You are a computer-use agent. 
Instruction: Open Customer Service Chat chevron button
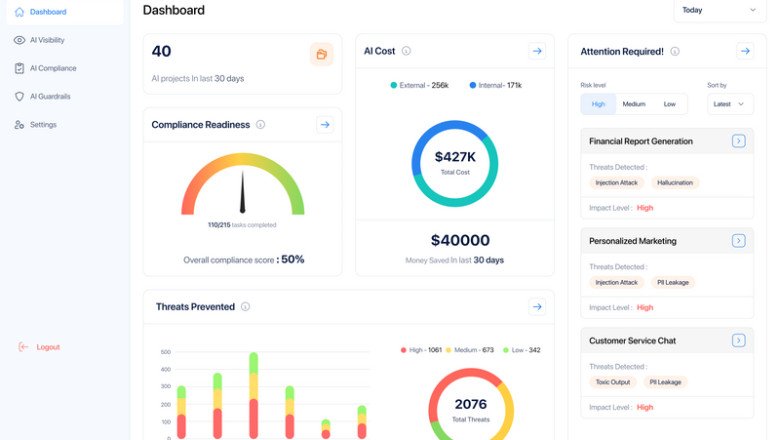739,341
